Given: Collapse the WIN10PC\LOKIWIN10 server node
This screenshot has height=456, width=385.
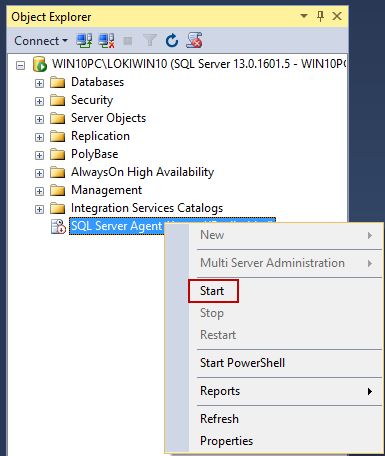Looking at the screenshot, I should 21,65.
